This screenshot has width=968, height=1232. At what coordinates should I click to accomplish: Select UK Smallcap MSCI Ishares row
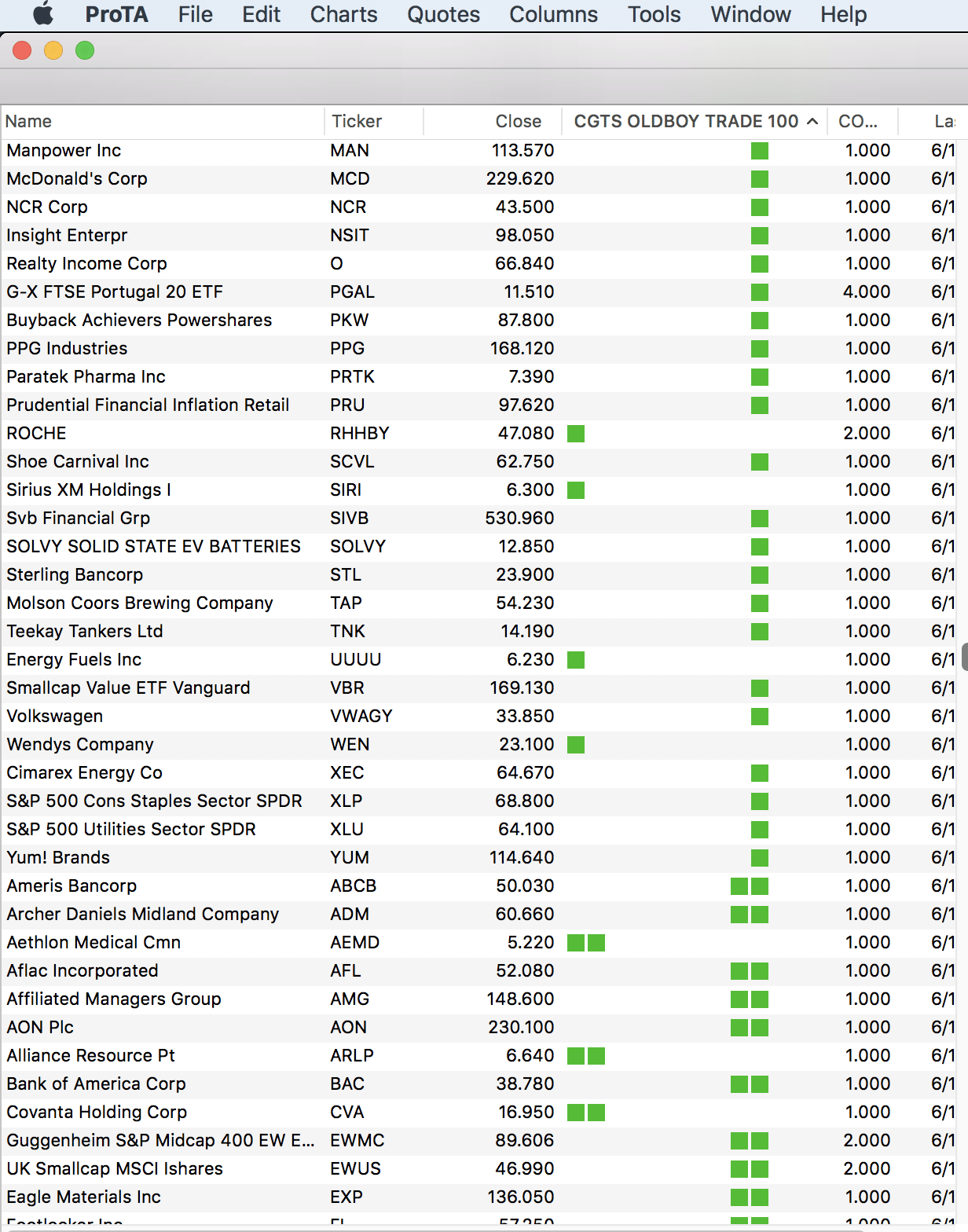coord(478,1169)
